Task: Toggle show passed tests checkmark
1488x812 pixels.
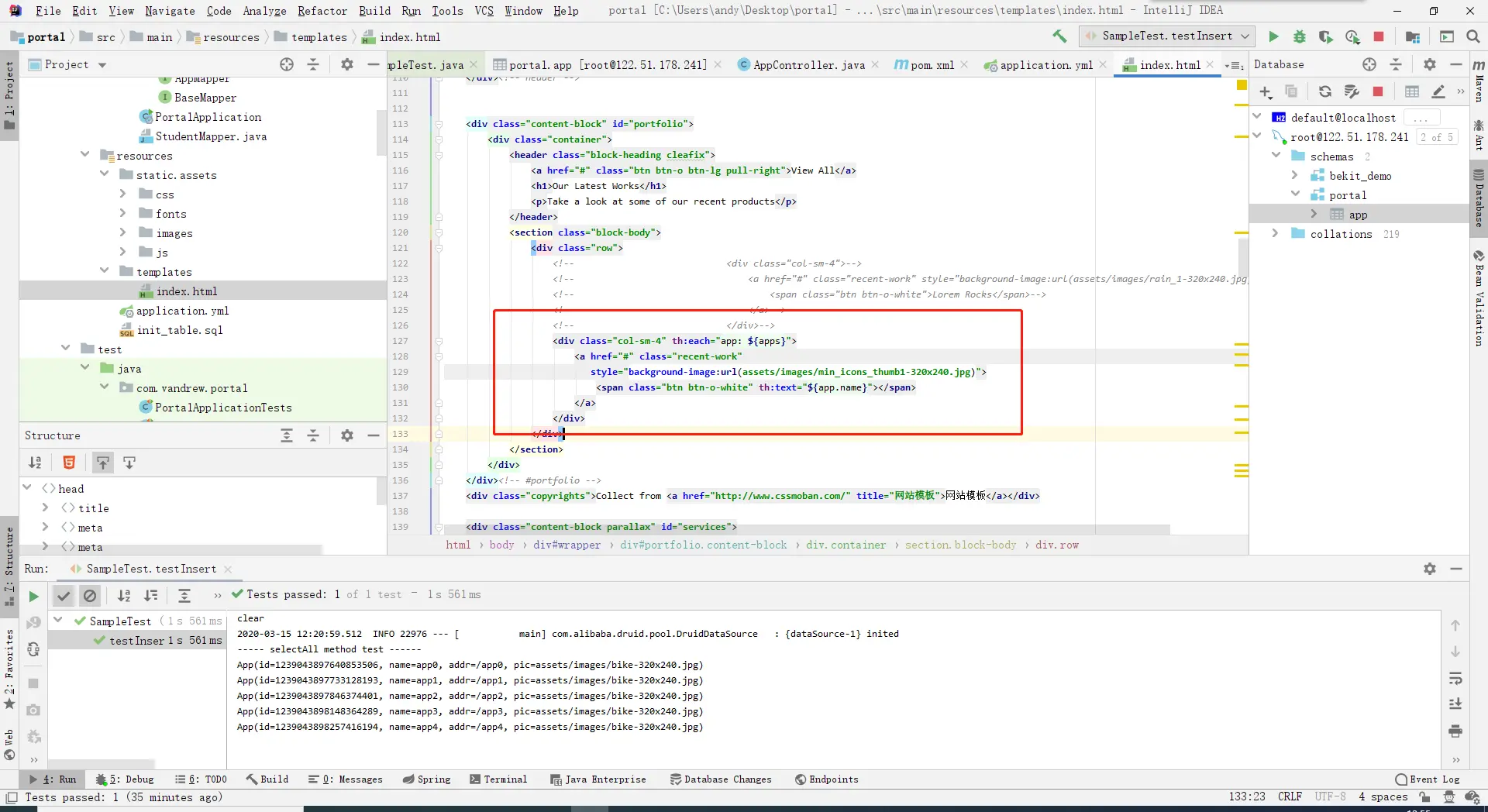Action: 64,595
